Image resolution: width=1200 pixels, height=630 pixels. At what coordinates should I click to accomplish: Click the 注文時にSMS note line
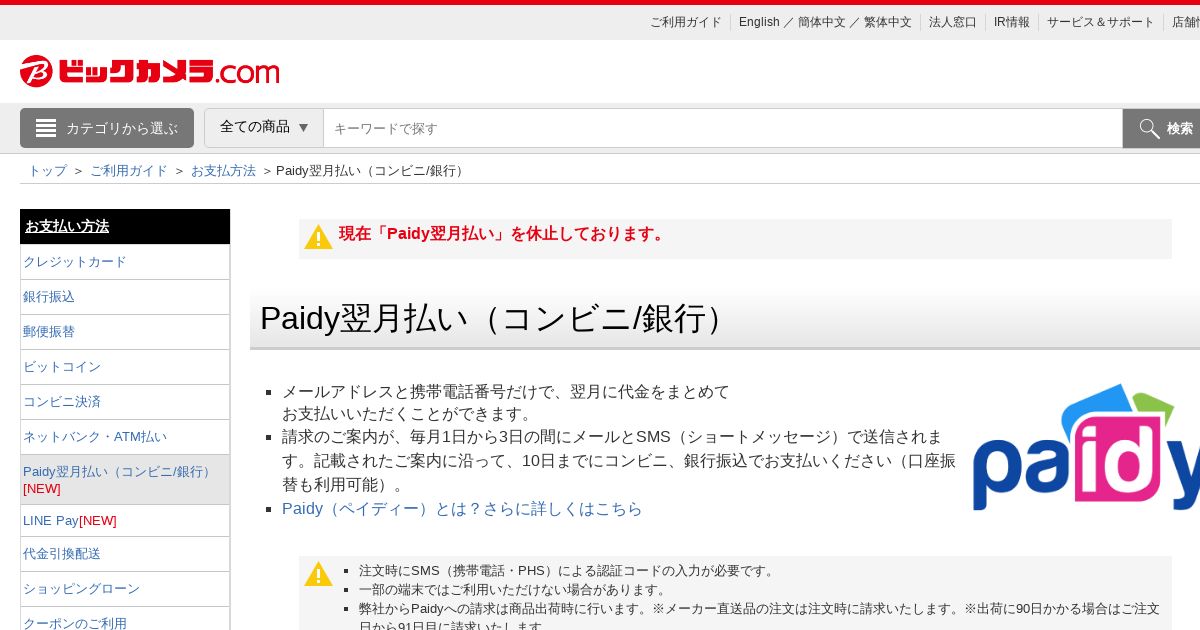tap(568, 571)
